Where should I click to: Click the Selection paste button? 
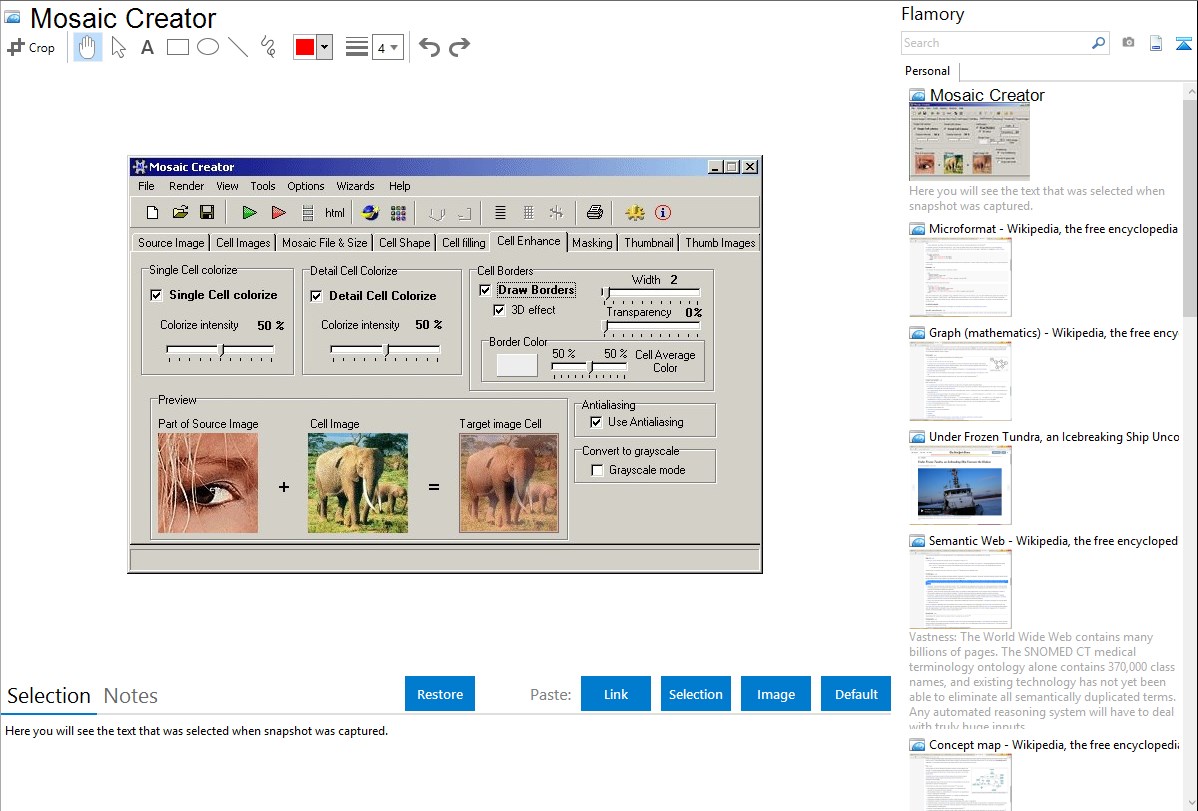click(696, 694)
